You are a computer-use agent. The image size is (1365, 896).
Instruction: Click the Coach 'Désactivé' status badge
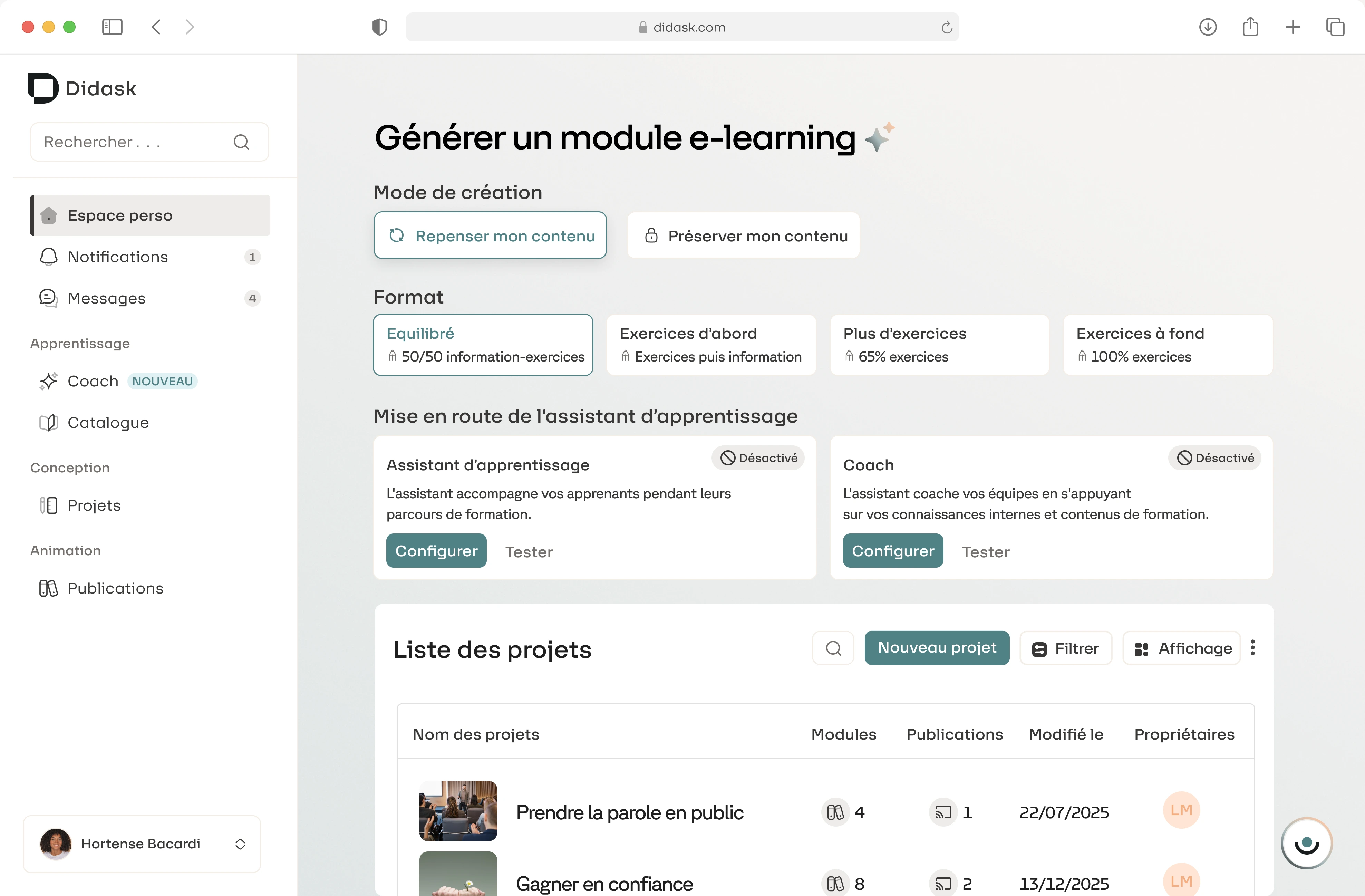pyautogui.click(x=1214, y=457)
